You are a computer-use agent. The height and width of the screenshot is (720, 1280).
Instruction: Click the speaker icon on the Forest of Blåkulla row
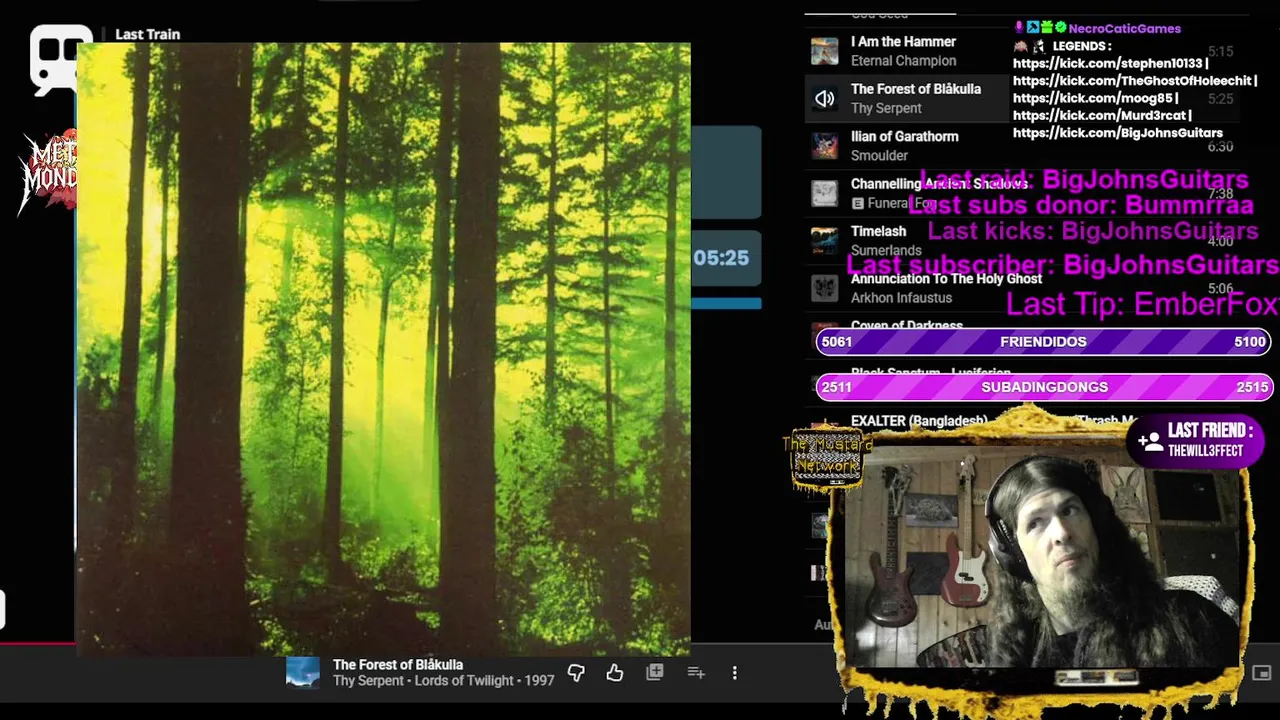point(824,98)
